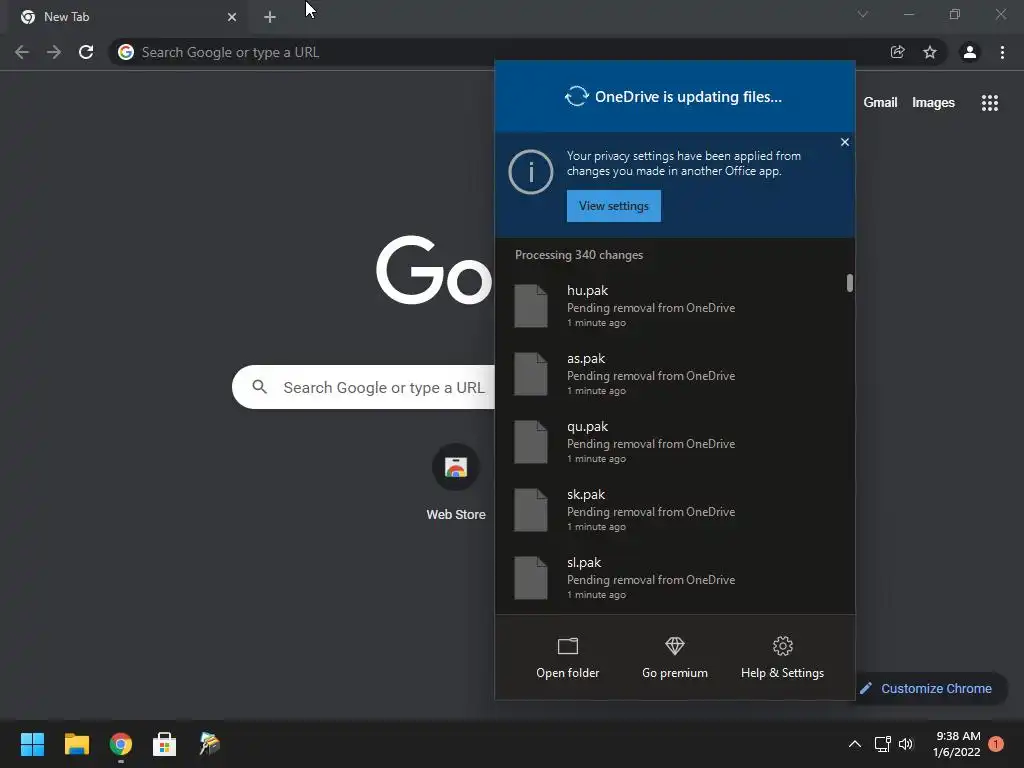The image size is (1024, 768).
Task: Click the last pinned taskbar app icon
Action: pos(209,744)
